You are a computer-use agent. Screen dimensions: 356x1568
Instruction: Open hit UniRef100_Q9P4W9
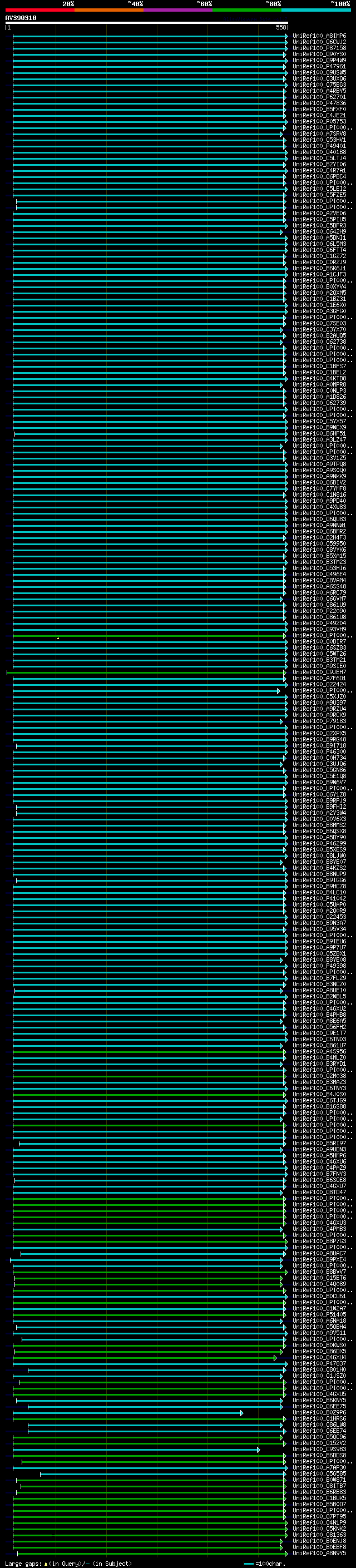[x=319, y=60]
